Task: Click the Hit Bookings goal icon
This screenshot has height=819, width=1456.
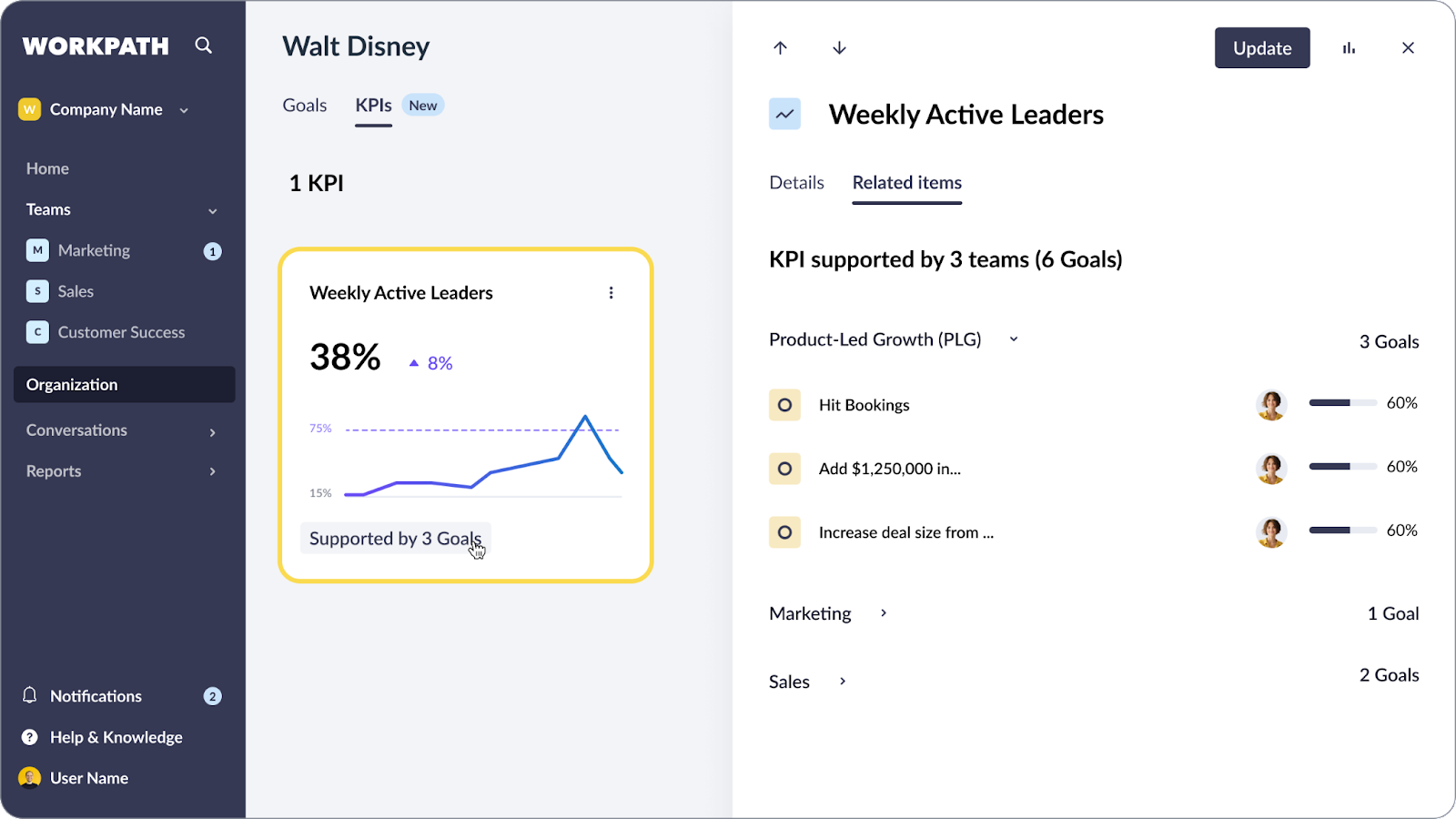Action: (x=784, y=405)
